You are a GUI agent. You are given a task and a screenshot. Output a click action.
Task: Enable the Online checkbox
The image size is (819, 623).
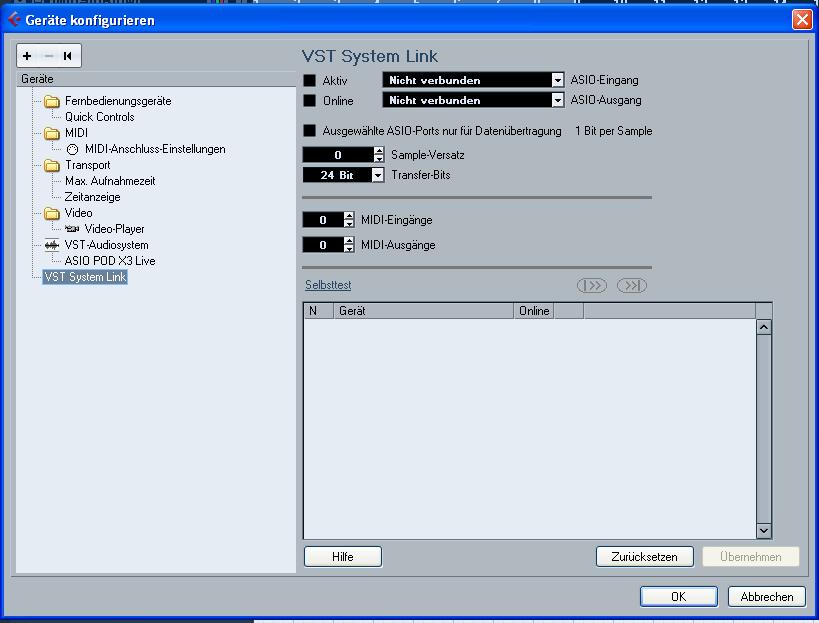tap(310, 100)
